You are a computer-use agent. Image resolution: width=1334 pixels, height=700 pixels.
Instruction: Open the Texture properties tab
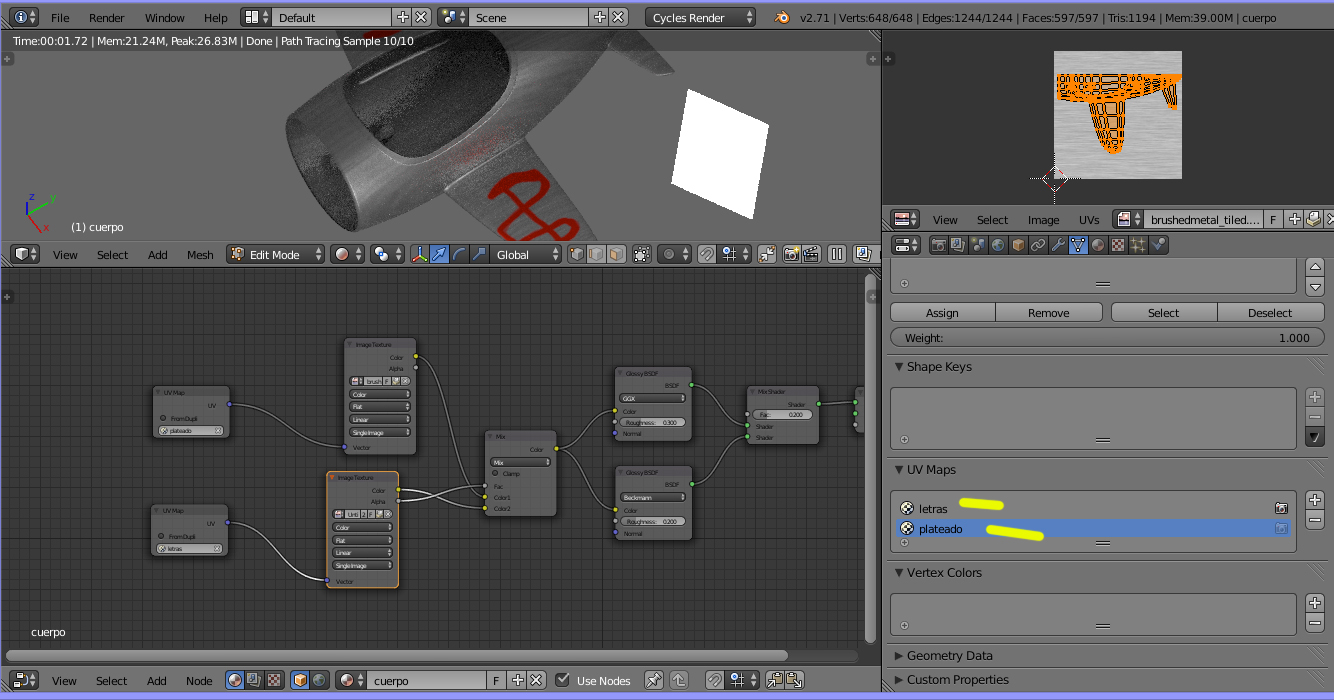point(1118,245)
